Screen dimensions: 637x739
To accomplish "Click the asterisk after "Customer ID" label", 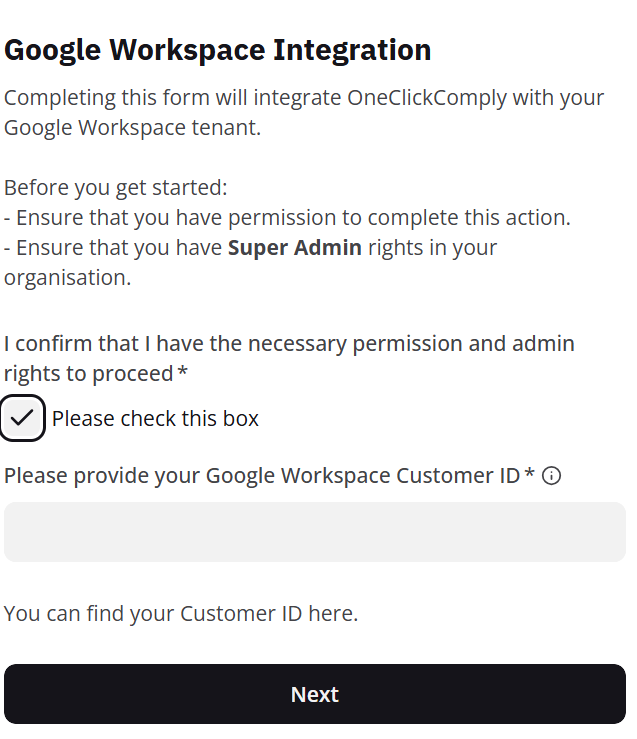I will [x=529, y=475].
